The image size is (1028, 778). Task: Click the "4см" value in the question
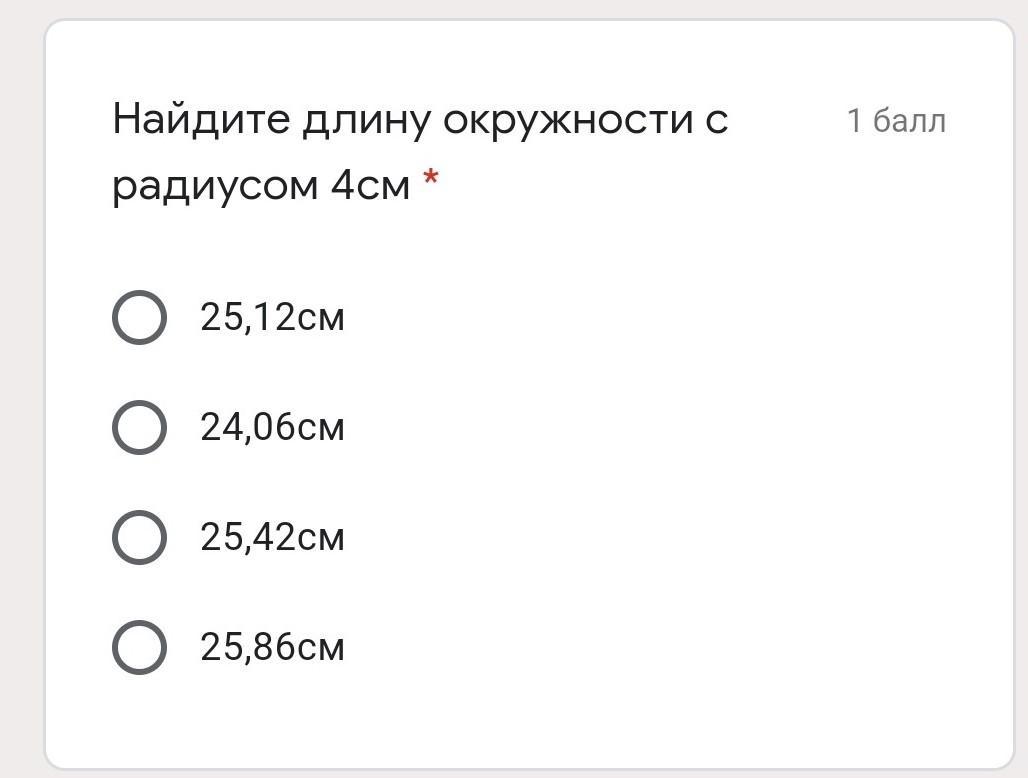370,185
